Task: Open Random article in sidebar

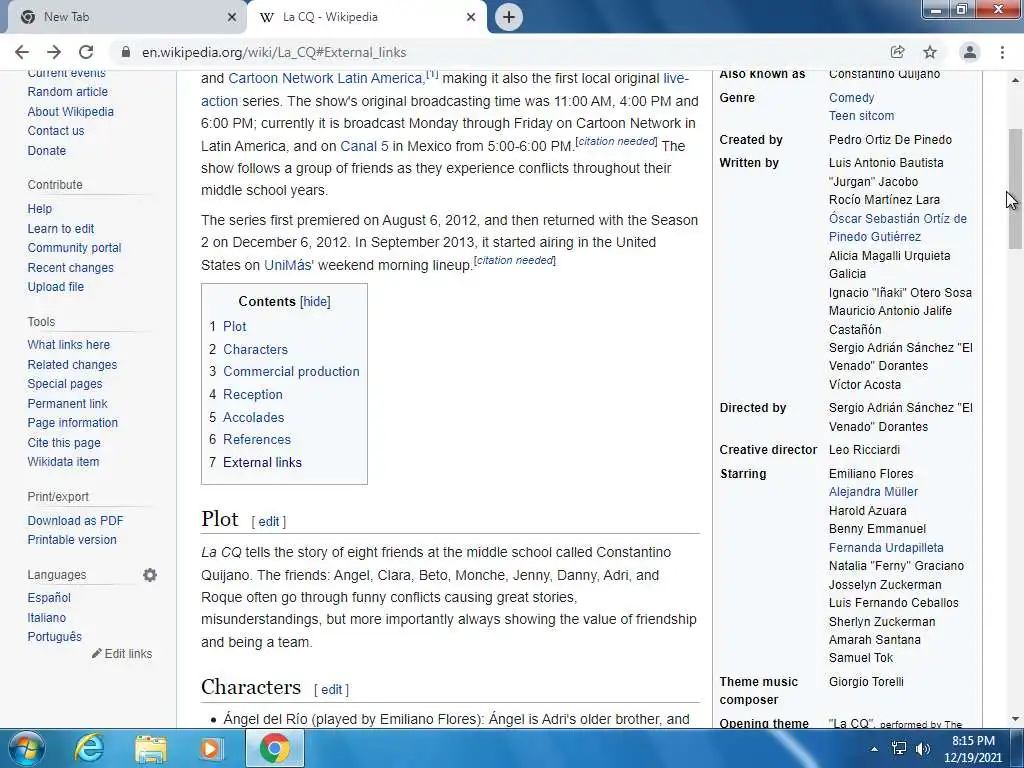Action: [x=67, y=92]
